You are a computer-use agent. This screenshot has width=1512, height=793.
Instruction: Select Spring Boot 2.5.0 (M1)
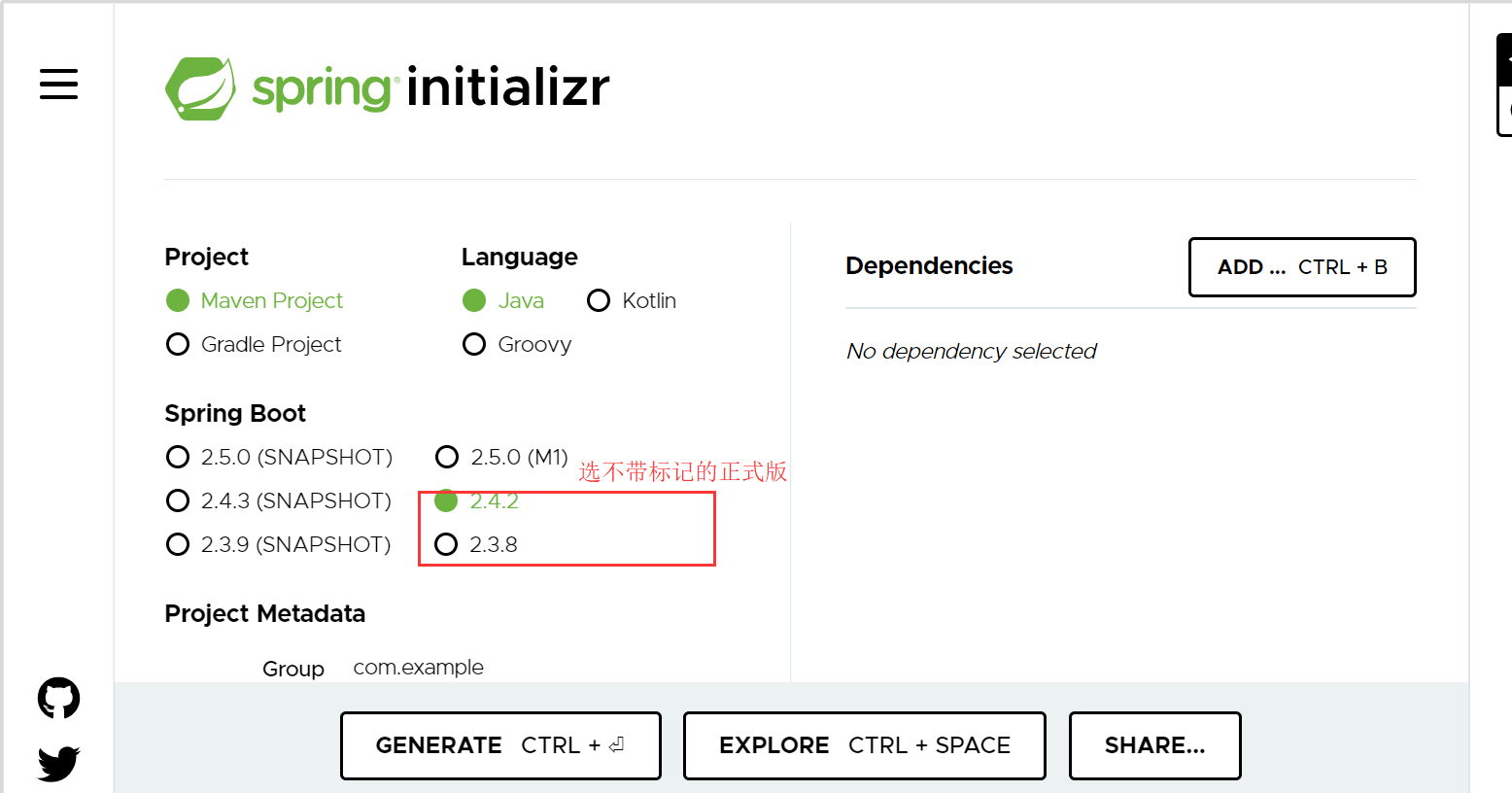coord(501,457)
